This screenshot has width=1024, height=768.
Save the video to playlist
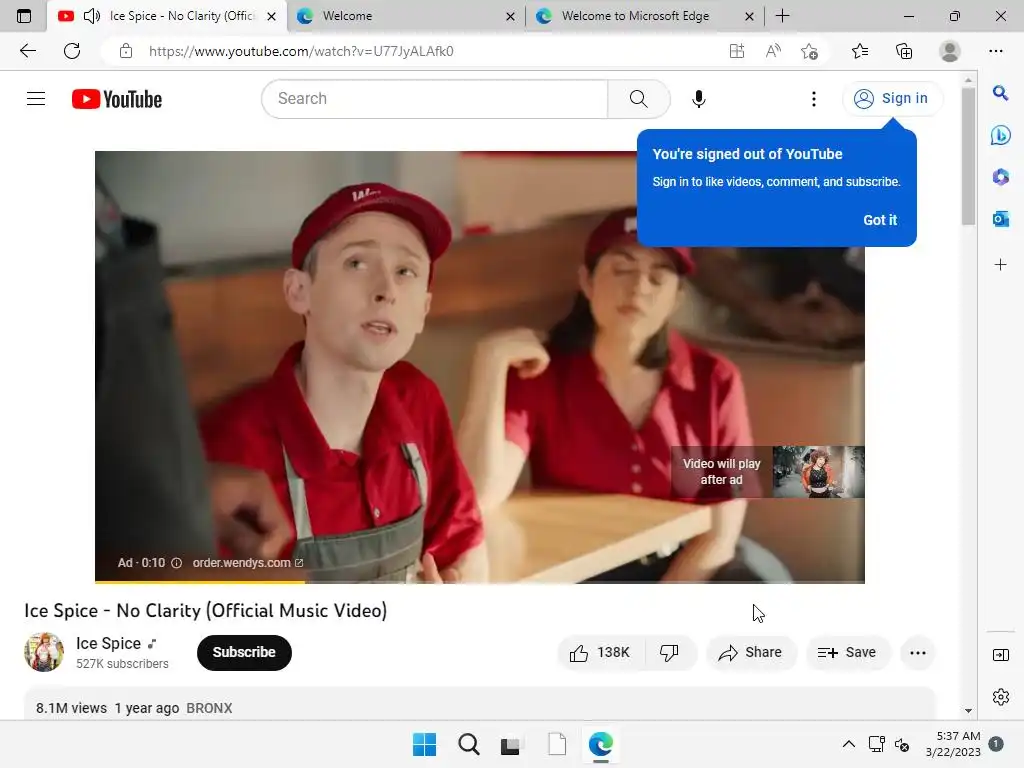(847, 652)
